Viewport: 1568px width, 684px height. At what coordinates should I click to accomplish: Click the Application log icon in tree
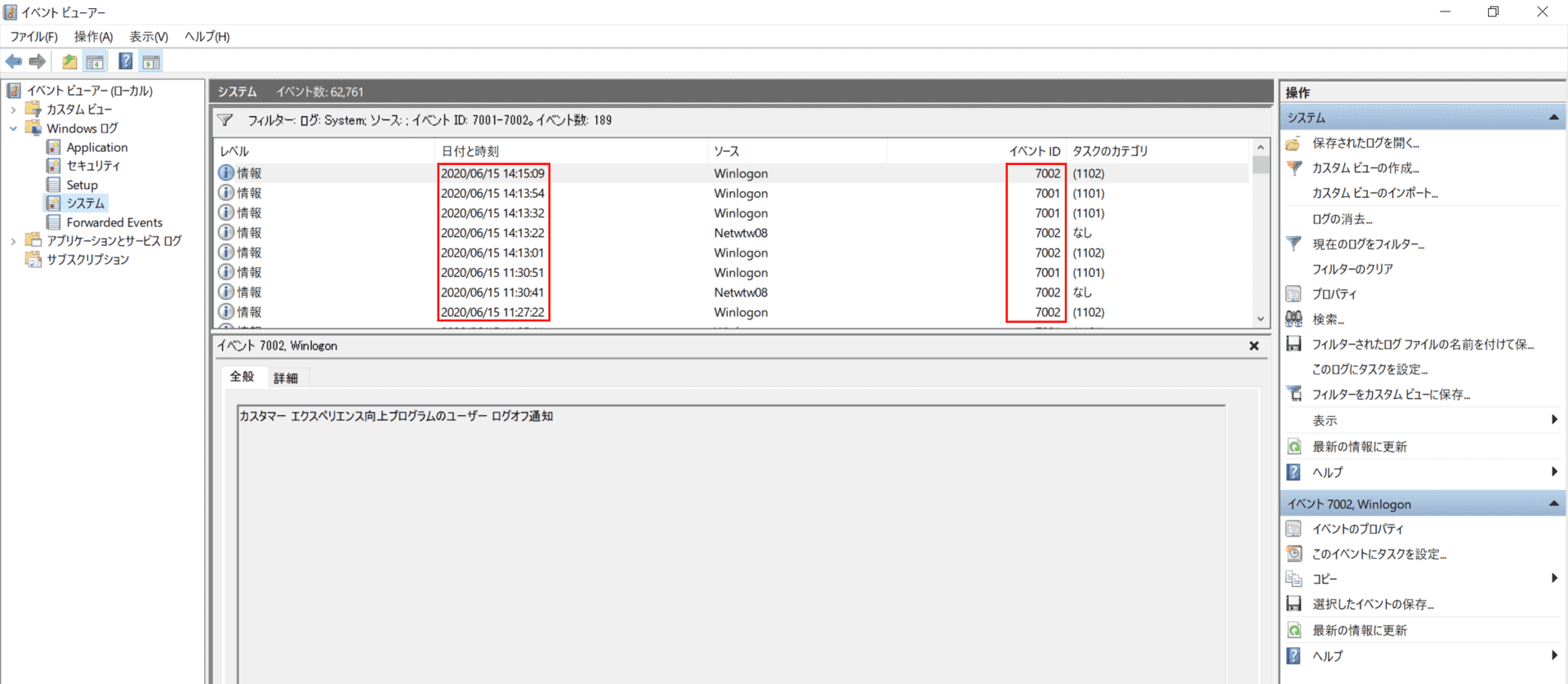[54, 147]
